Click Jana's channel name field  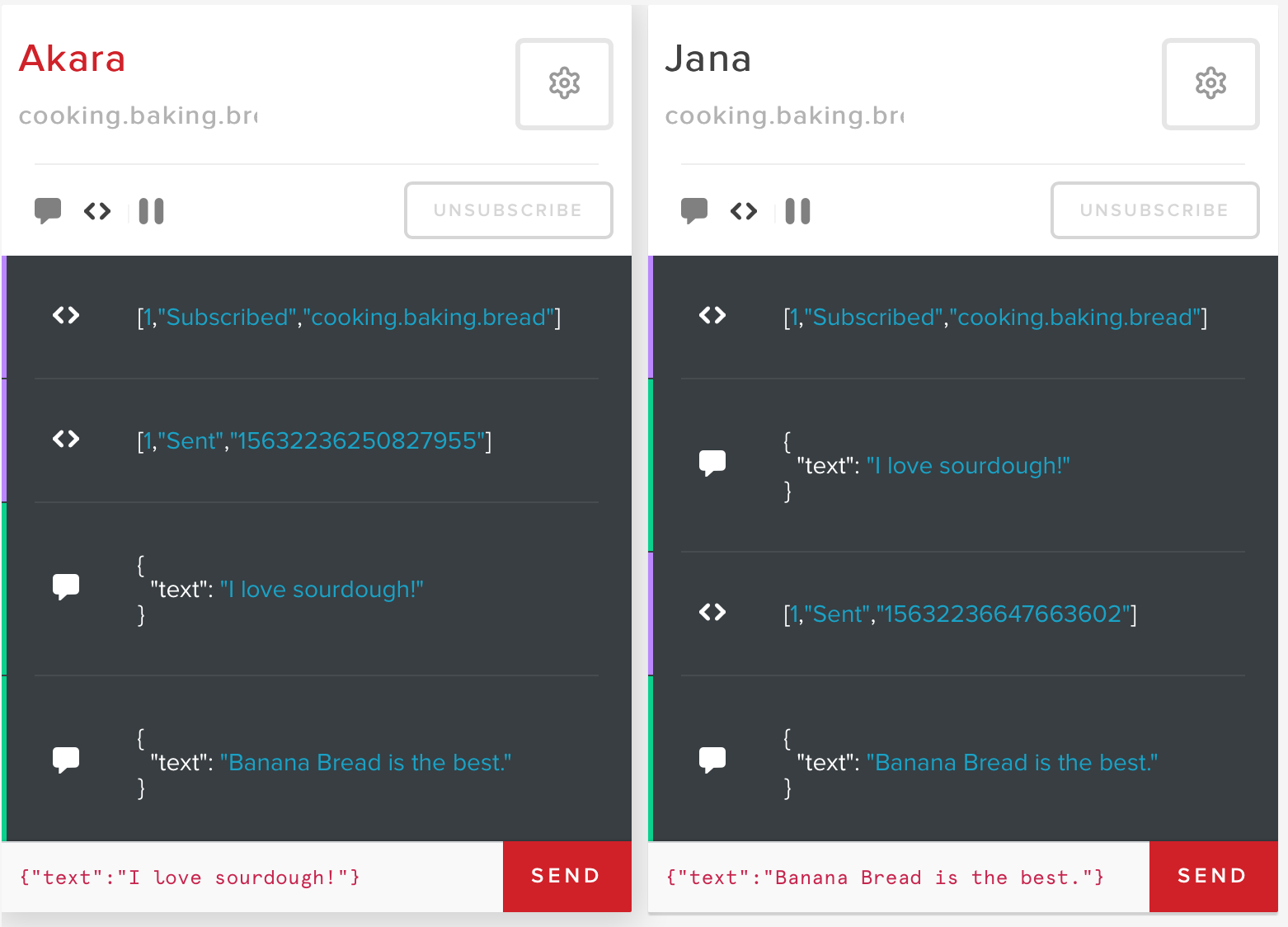[785, 115]
